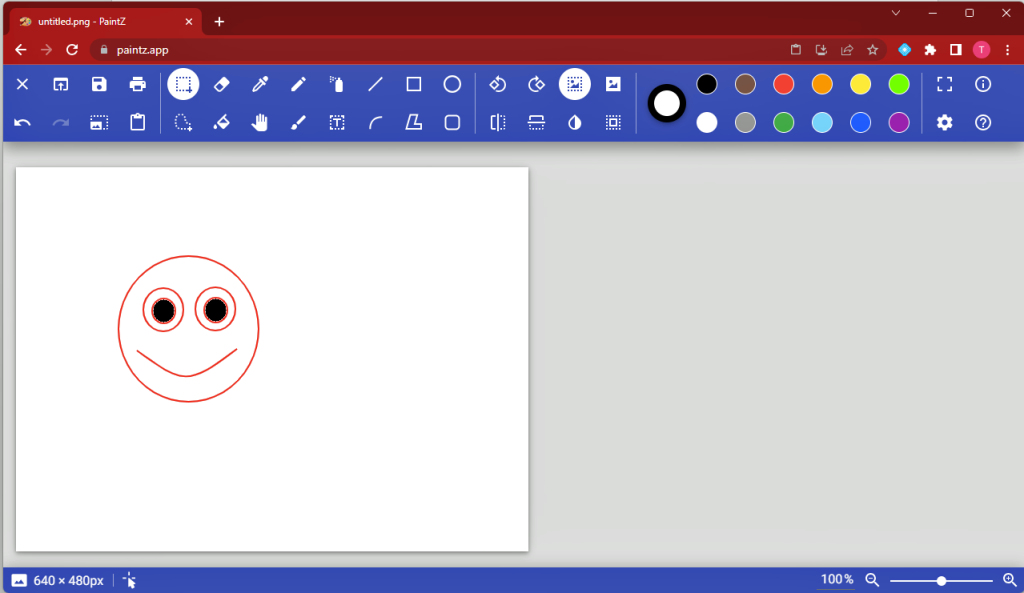
Task: Rotate the image clockwise
Action: coord(536,84)
